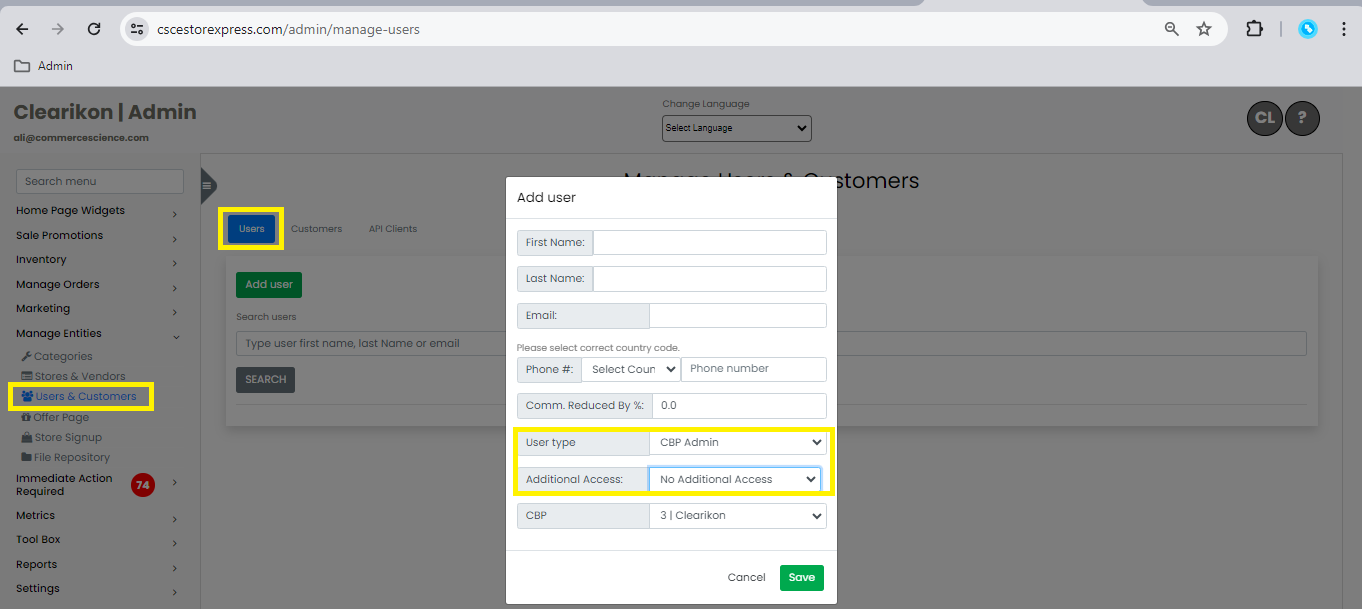Open Stores & Vendors in sidebar

pos(80,377)
